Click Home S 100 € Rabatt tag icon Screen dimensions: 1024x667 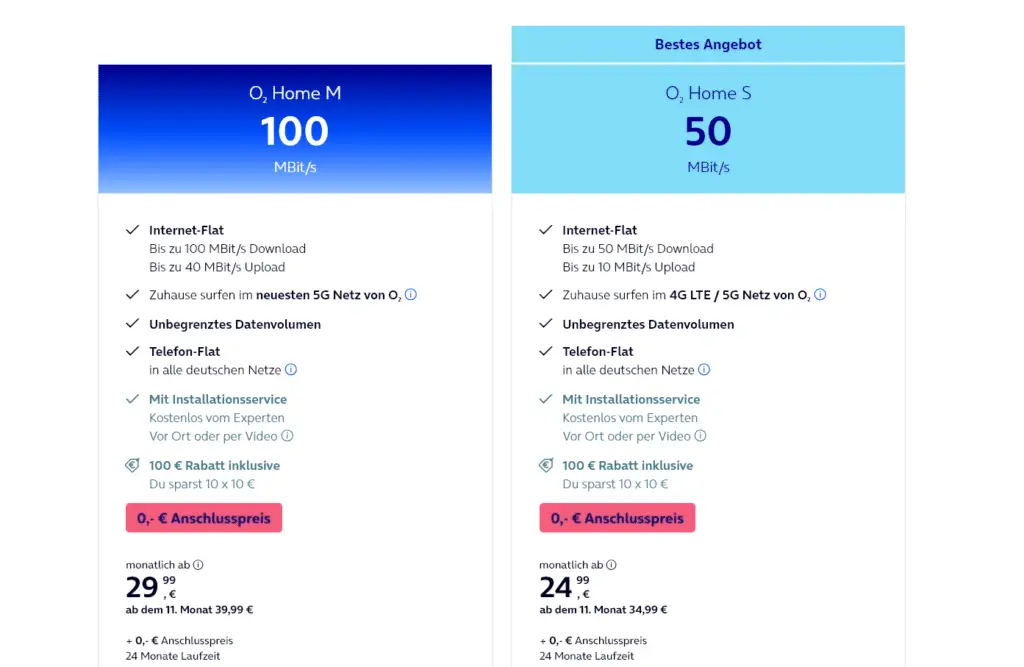(546, 465)
